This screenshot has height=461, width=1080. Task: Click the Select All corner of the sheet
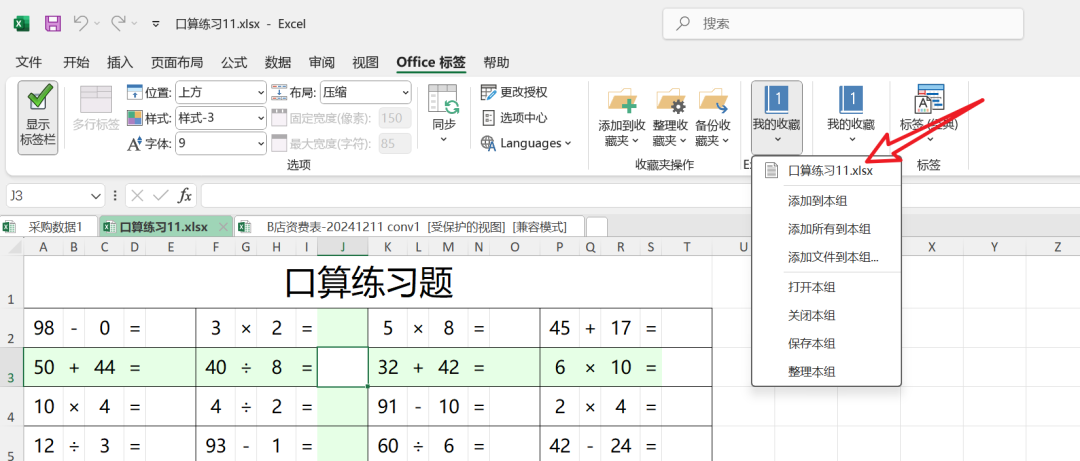coord(11,247)
